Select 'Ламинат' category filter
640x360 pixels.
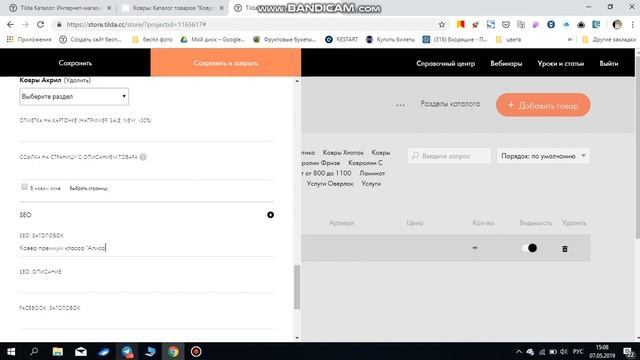372,173
